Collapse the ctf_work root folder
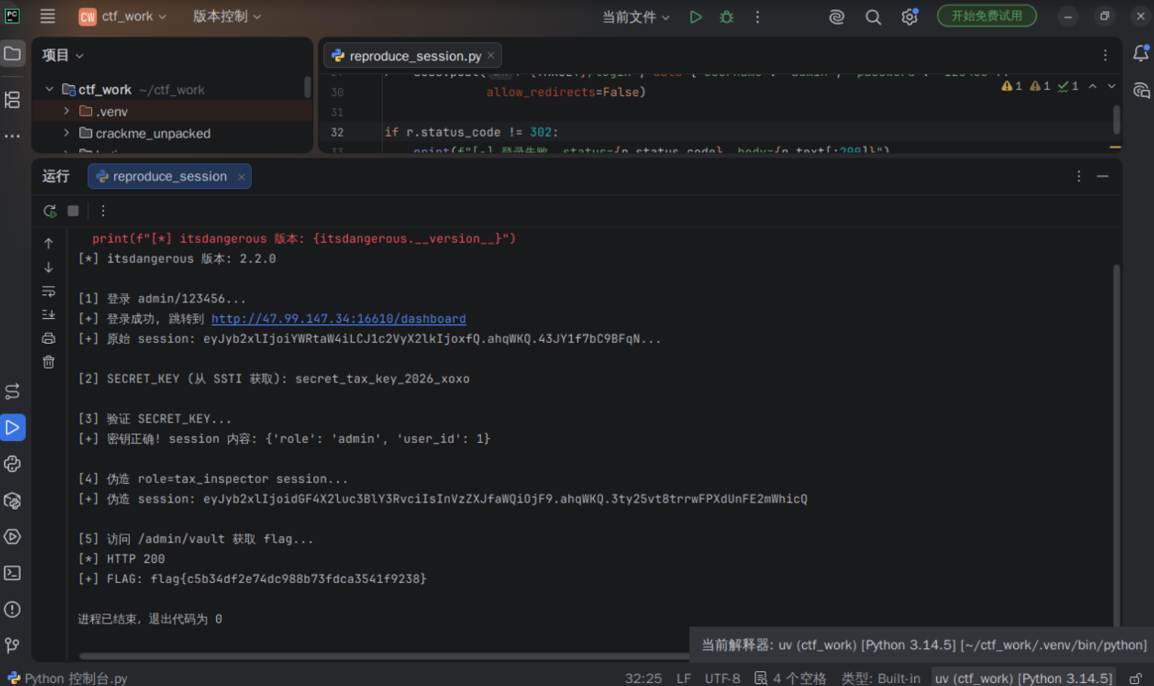 [49, 89]
